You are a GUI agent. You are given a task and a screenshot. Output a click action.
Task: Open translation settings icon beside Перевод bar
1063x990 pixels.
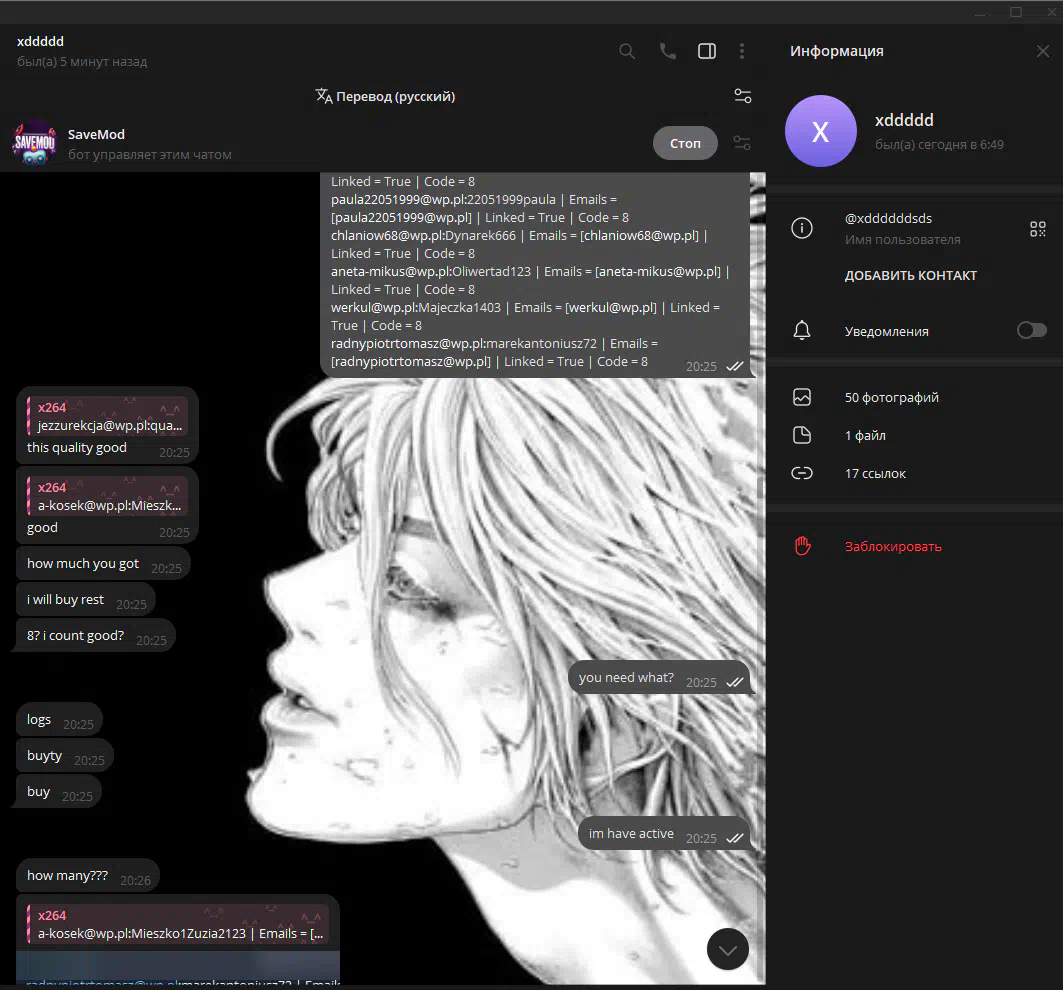pos(743,96)
